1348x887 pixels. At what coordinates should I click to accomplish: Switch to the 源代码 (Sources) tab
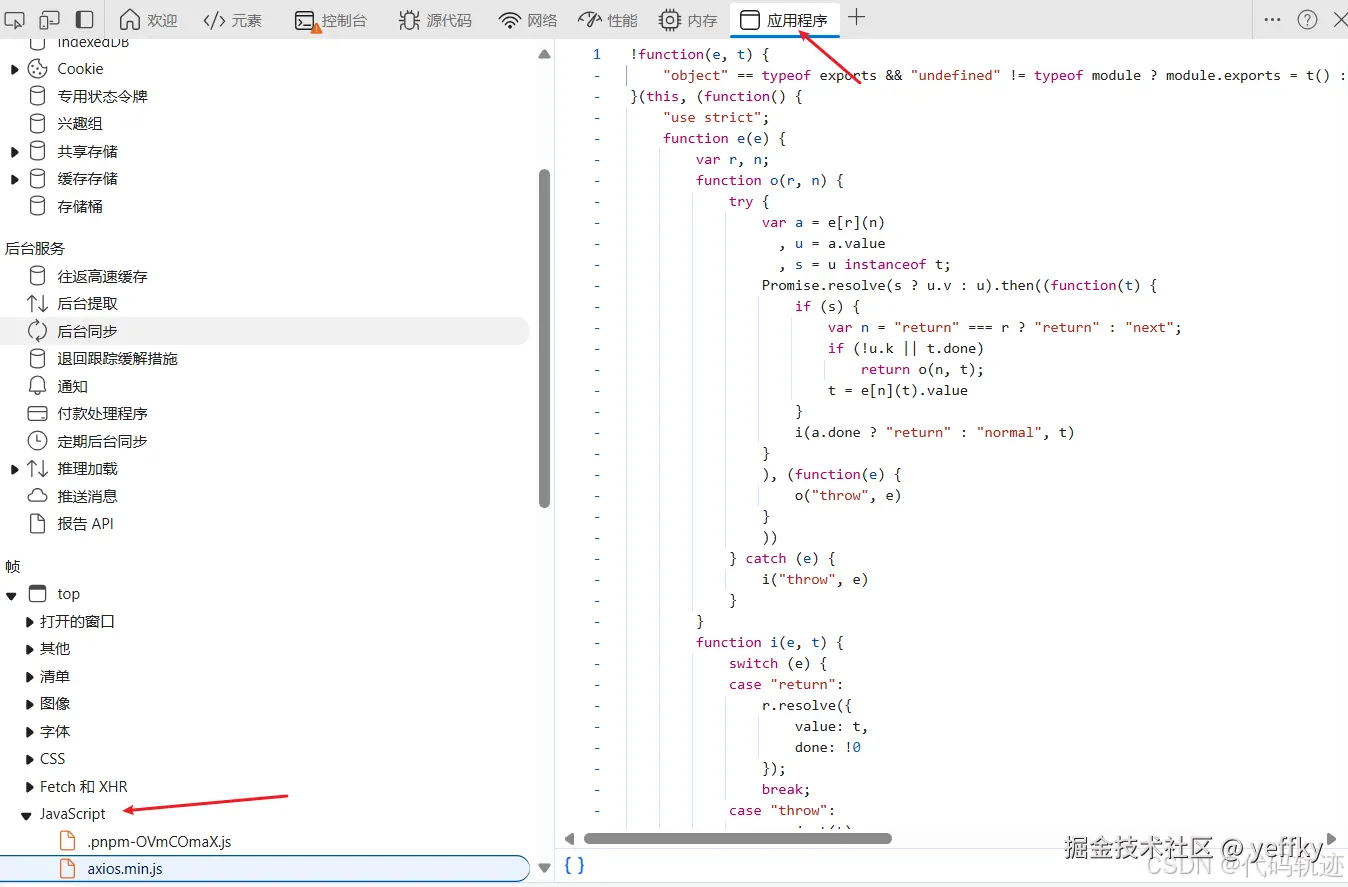coord(435,20)
